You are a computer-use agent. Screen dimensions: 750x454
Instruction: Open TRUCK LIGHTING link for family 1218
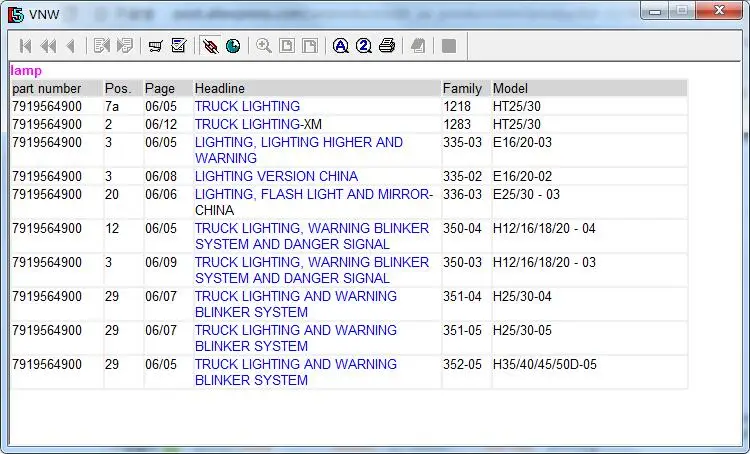point(247,106)
